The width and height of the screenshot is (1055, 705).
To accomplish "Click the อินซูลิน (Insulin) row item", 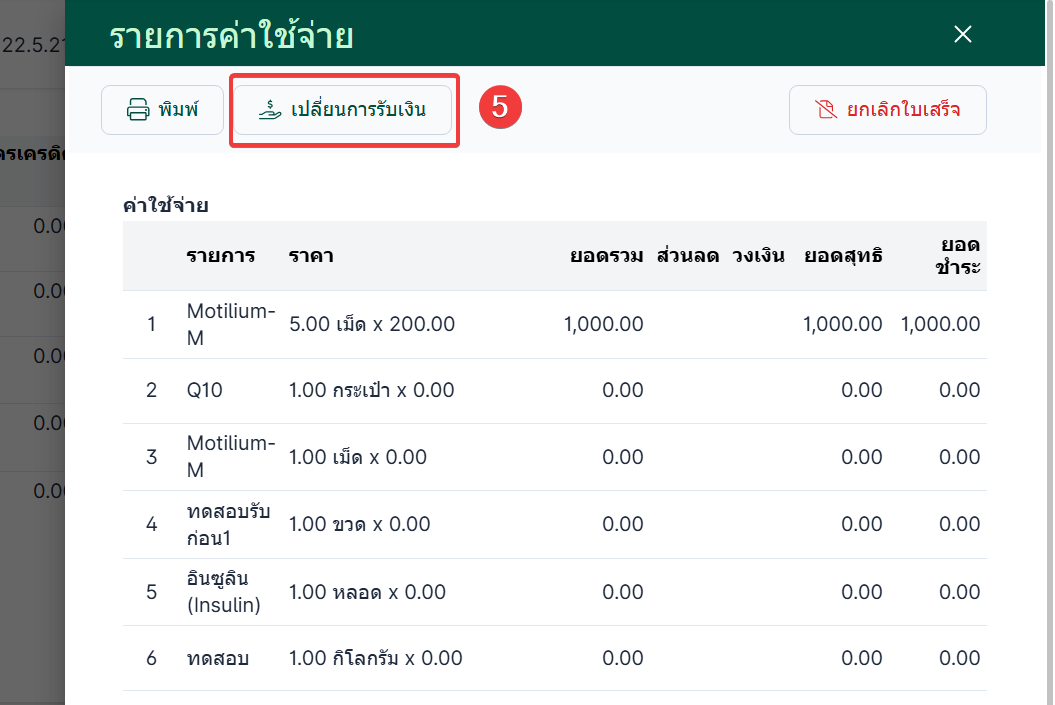I will click(223, 592).
